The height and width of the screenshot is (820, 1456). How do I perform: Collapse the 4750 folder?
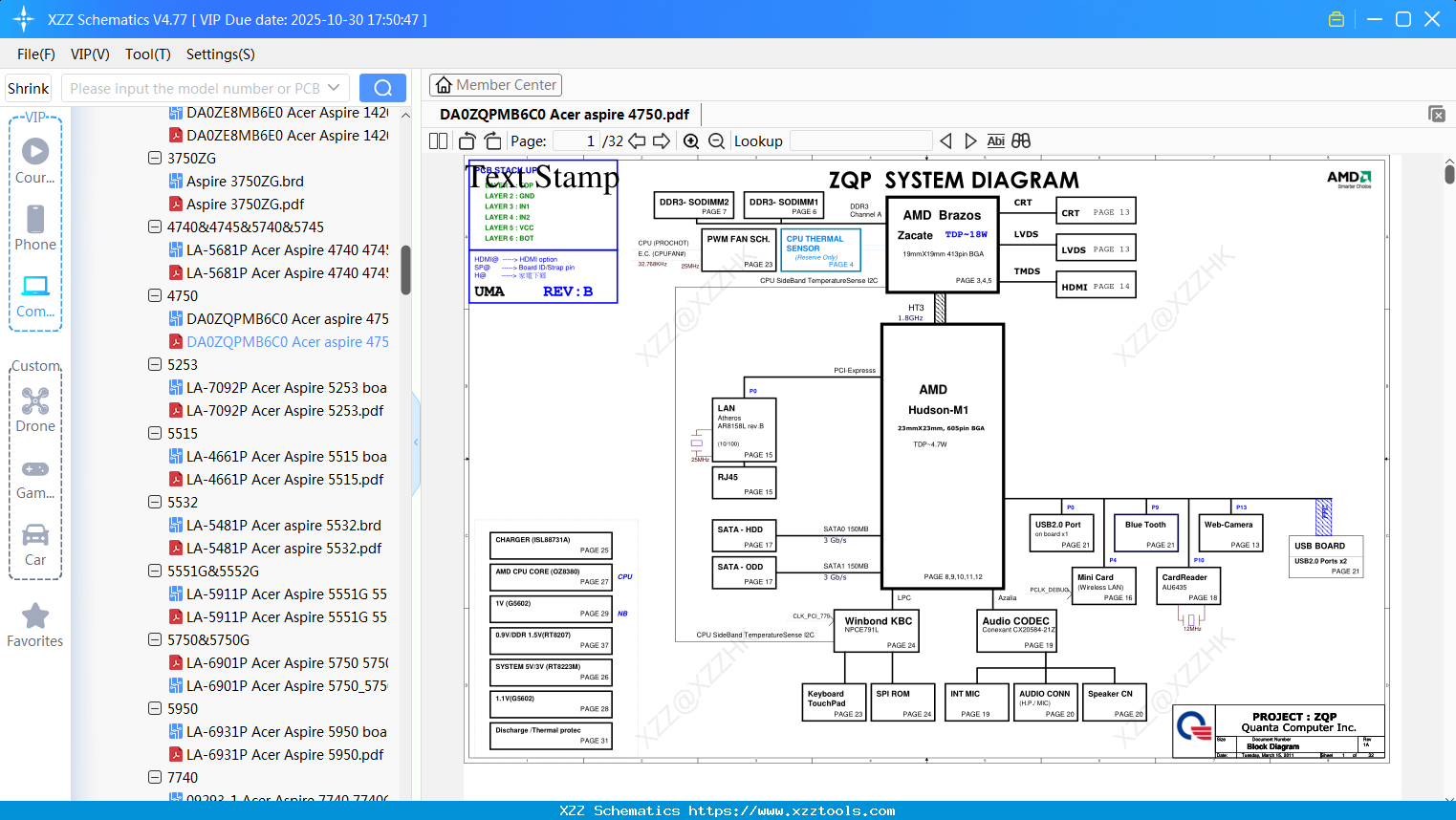155,295
